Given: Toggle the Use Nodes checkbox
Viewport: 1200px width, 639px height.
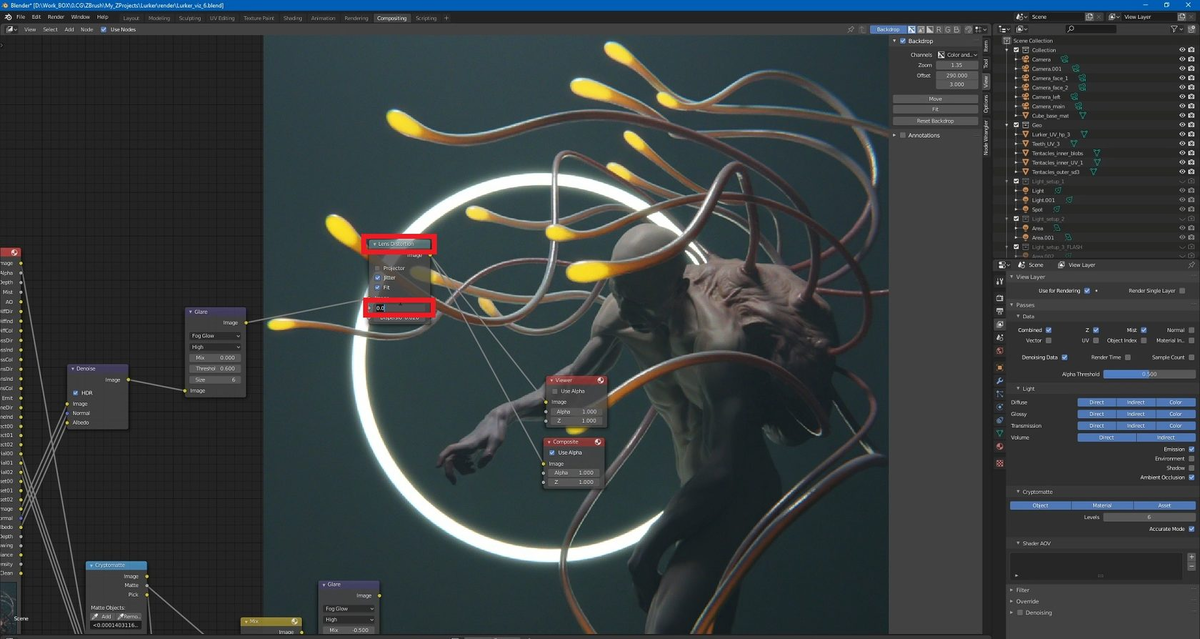Looking at the screenshot, I should point(103,30).
